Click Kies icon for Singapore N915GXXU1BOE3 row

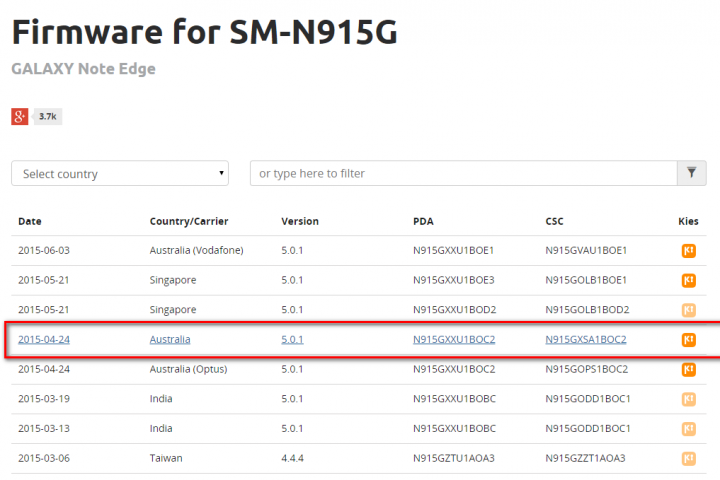point(688,280)
